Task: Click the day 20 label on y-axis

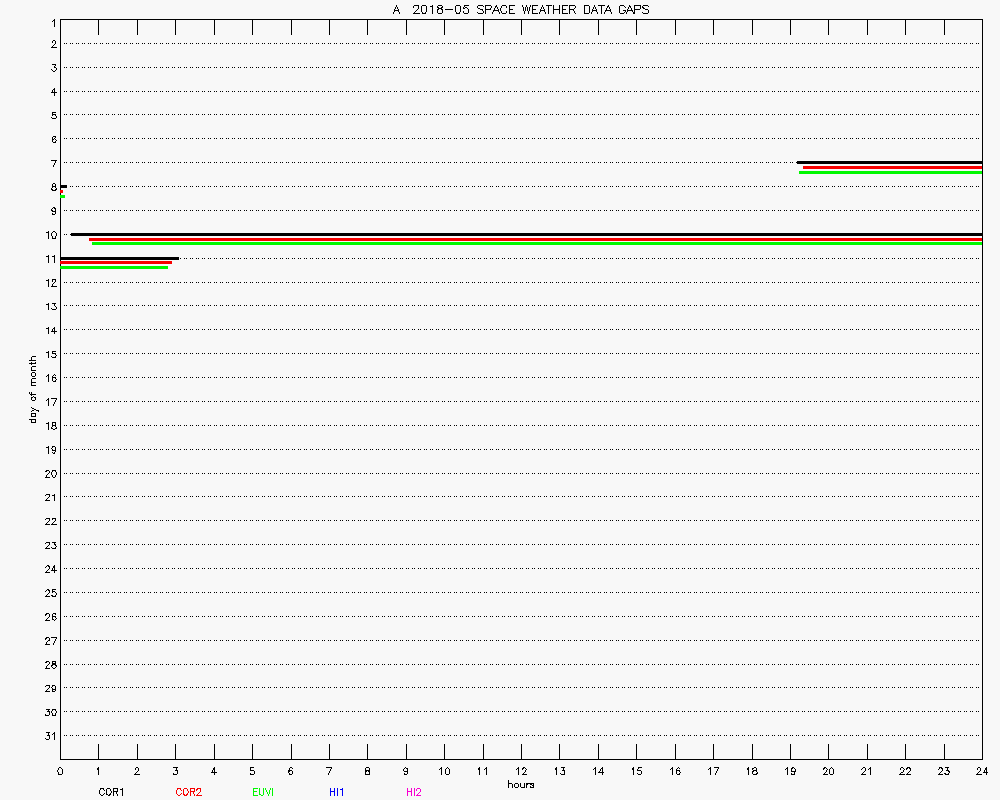Action: (49, 473)
